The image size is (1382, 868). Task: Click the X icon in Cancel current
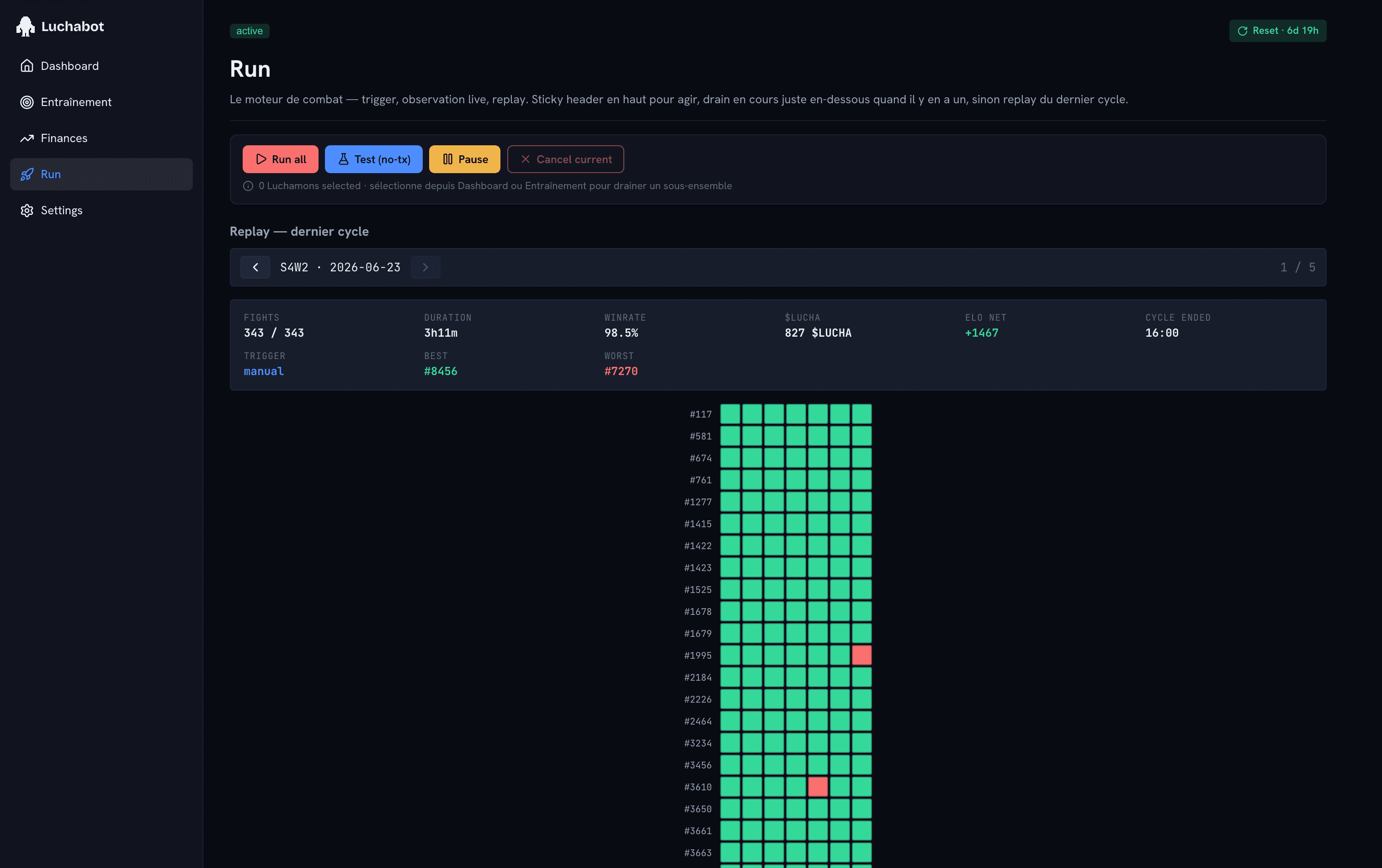point(525,159)
